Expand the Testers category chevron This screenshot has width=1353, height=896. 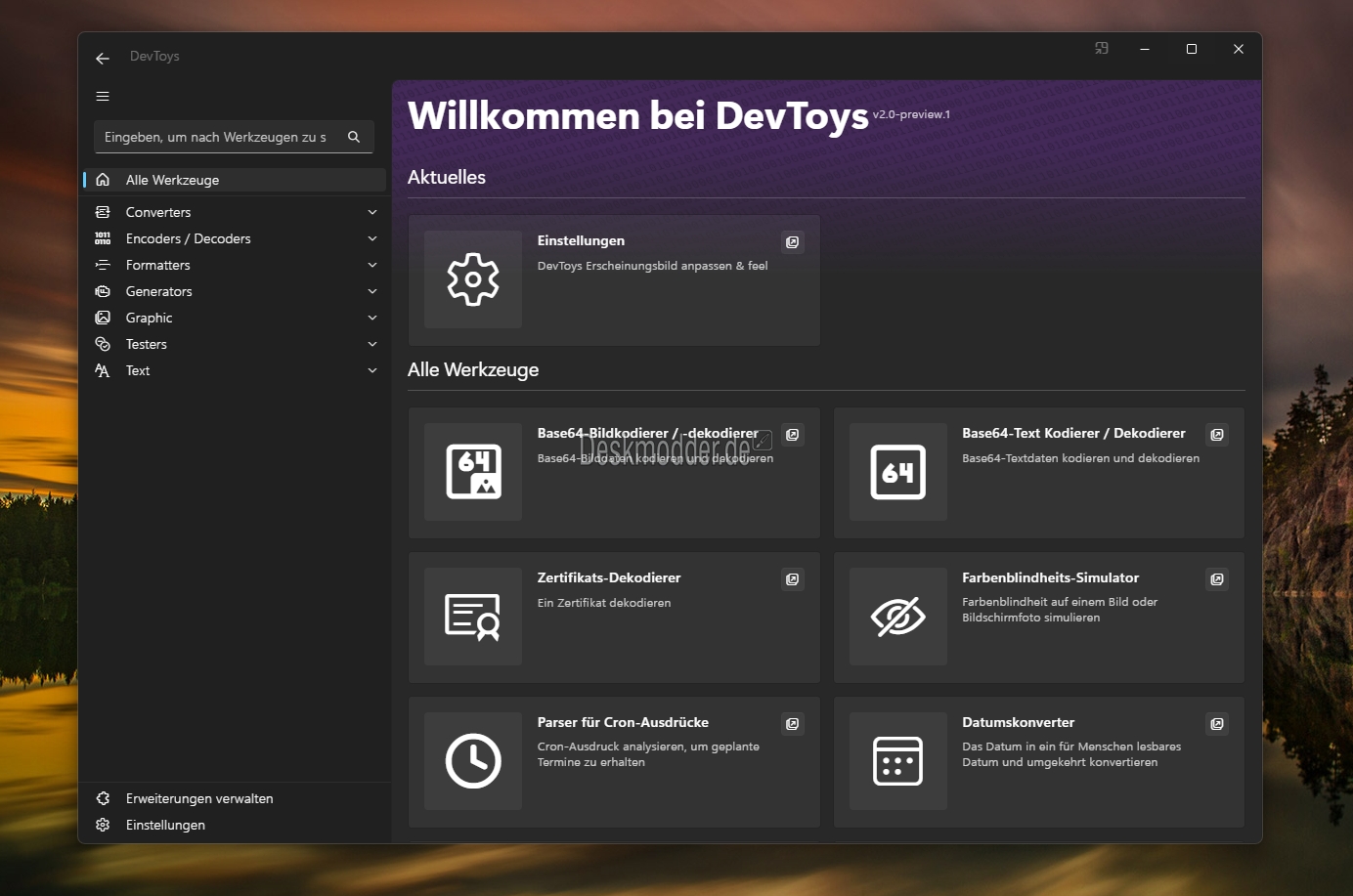coord(372,344)
